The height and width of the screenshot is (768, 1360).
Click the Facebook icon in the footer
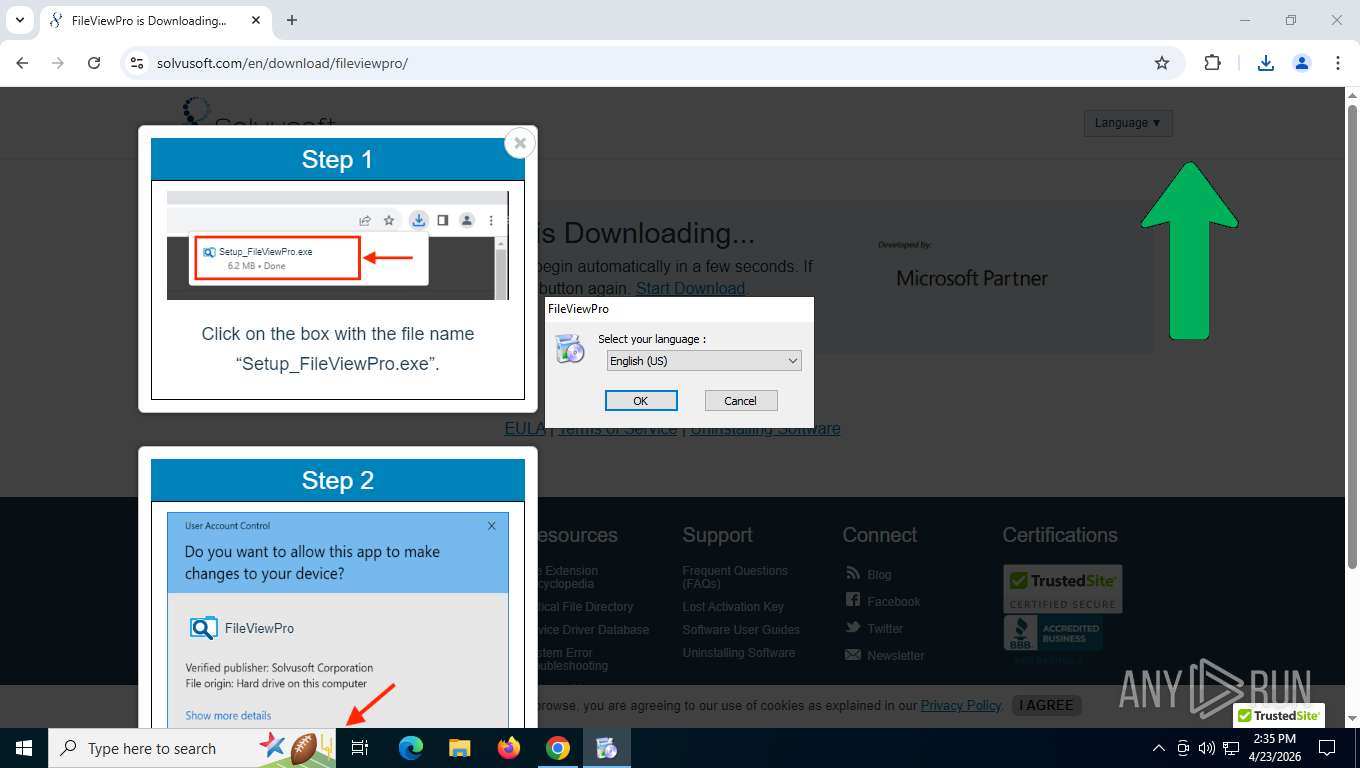click(x=853, y=600)
